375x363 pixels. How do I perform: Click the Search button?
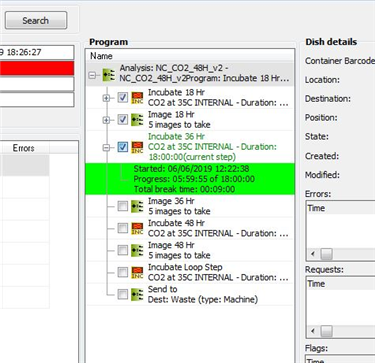36,20
